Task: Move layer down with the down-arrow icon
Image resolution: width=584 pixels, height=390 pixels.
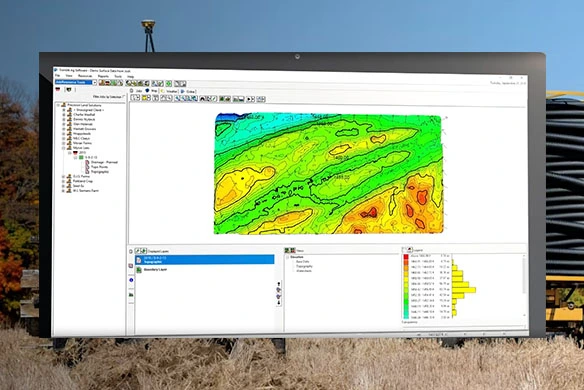Action: [x=279, y=302]
